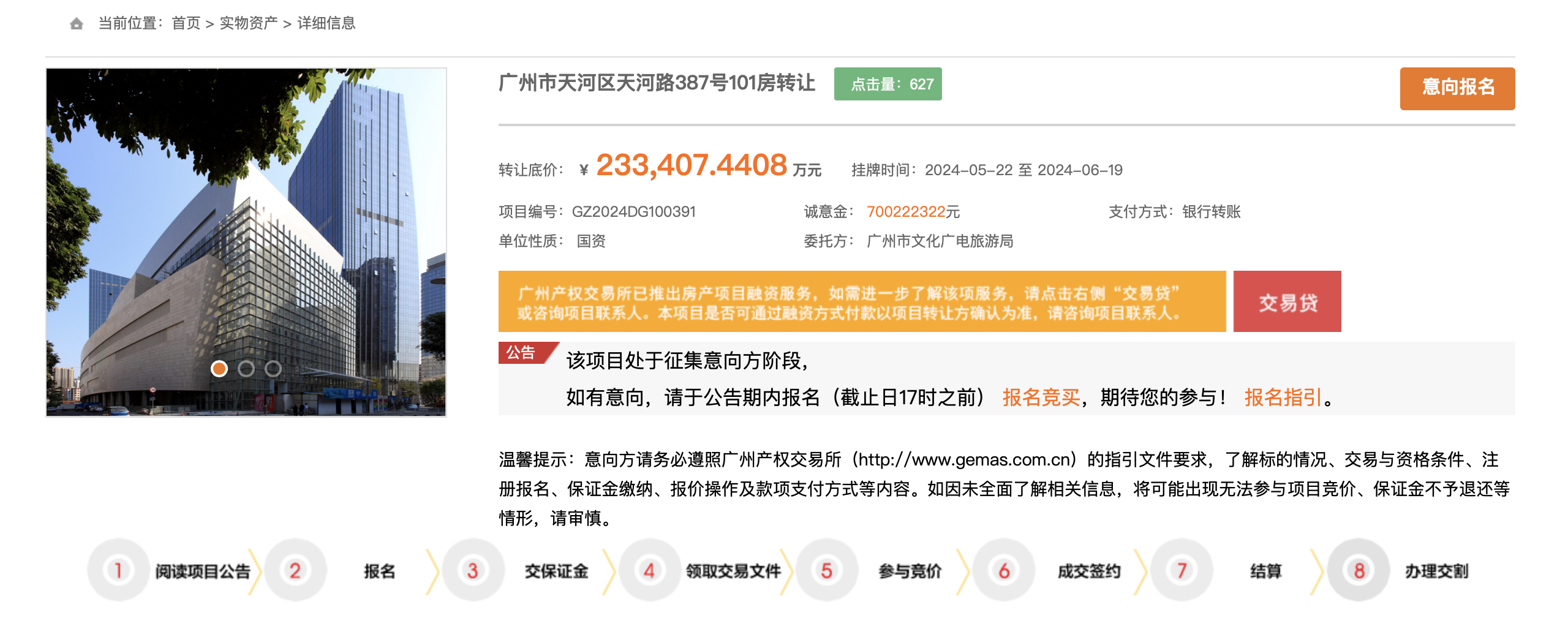This screenshot has height=637, width=1568.
Task: Click 结算 step label
Action: point(1265,571)
